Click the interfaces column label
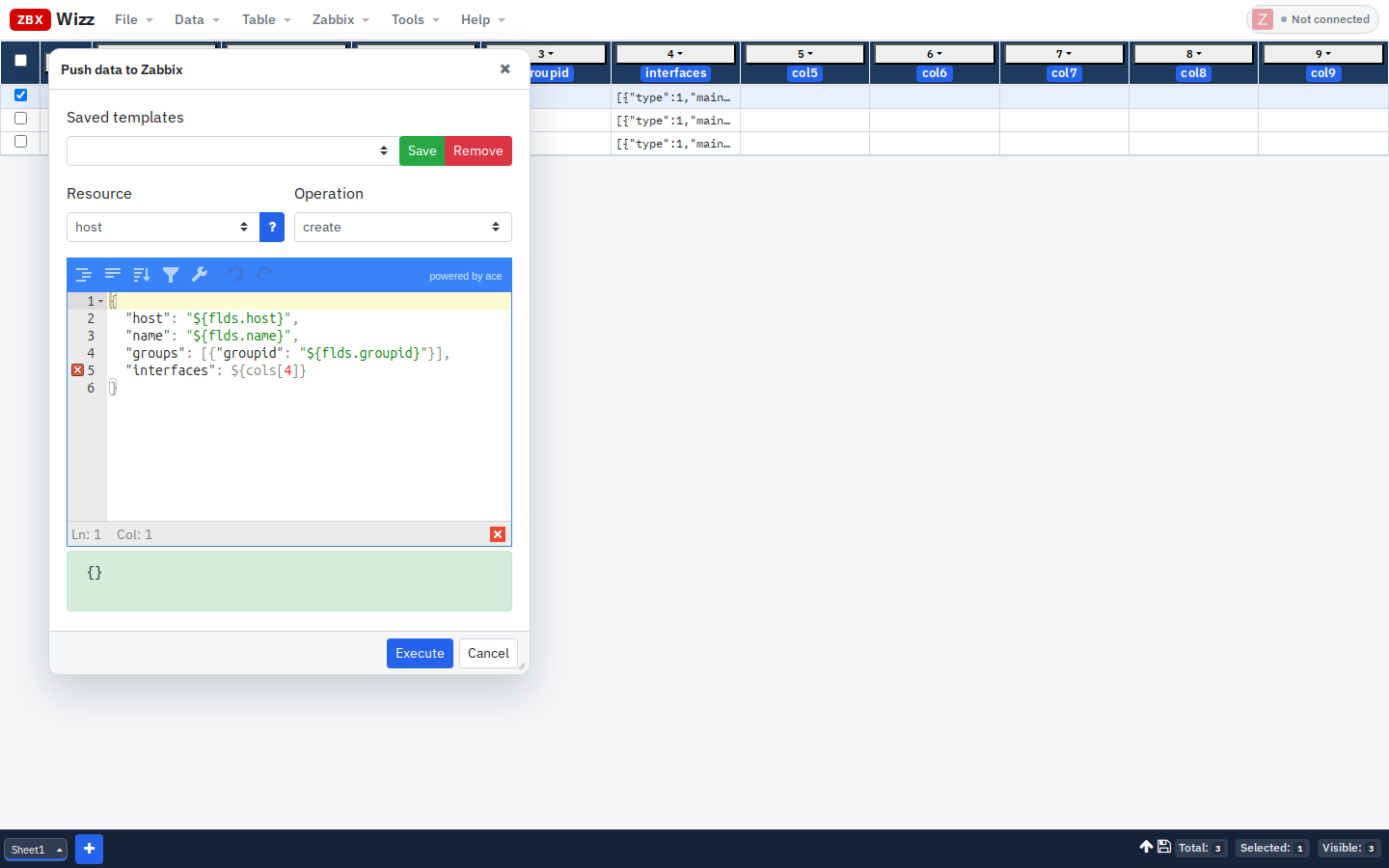 [675, 73]
